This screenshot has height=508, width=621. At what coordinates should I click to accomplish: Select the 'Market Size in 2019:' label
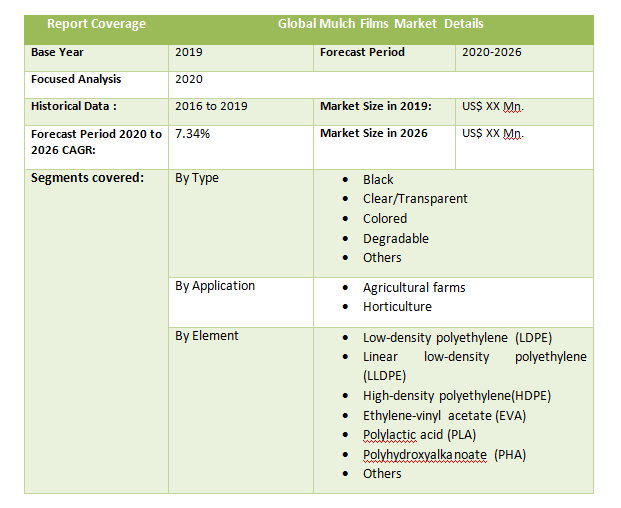375,106
